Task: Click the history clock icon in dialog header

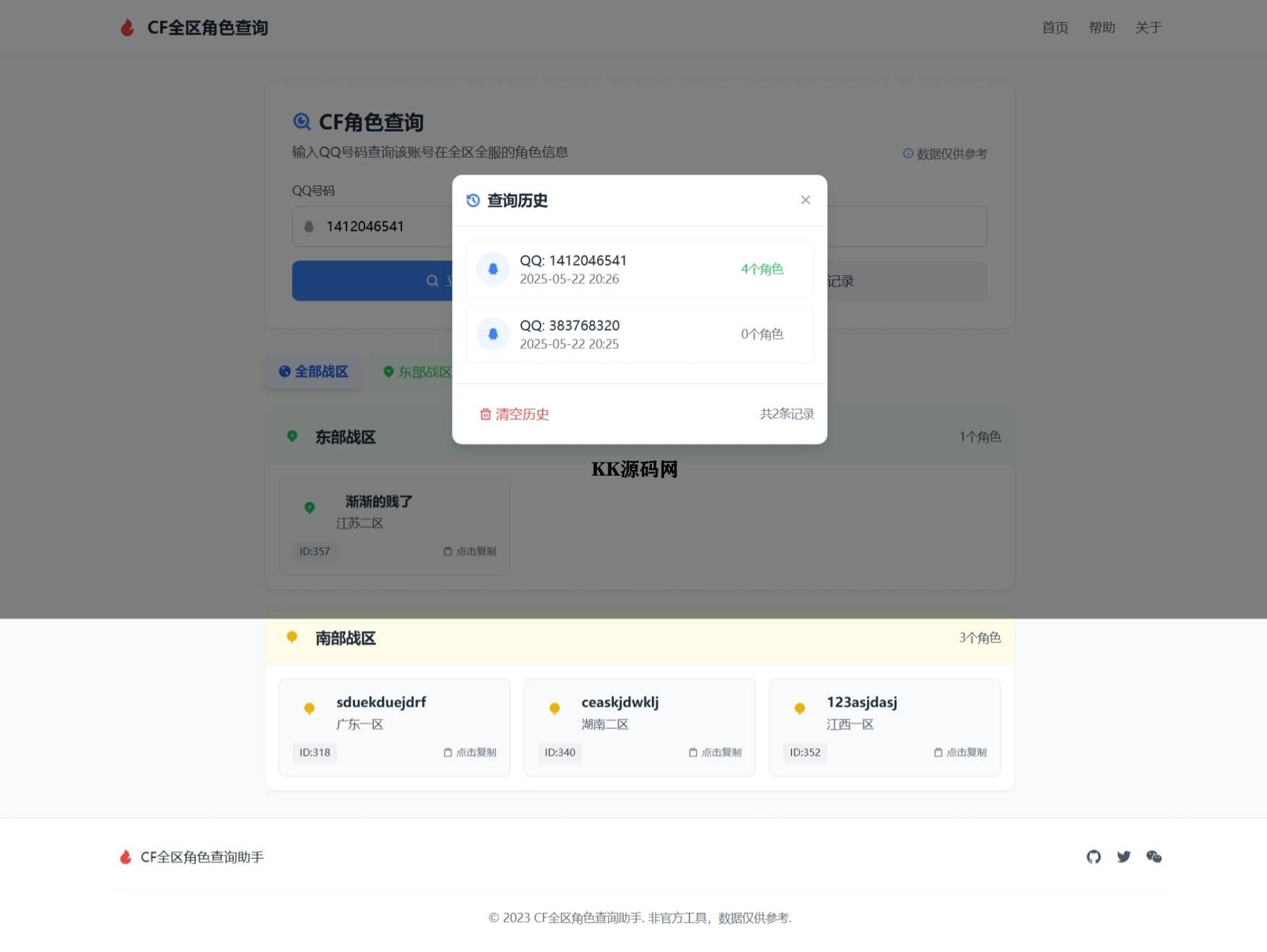Action: coord(473,201)
